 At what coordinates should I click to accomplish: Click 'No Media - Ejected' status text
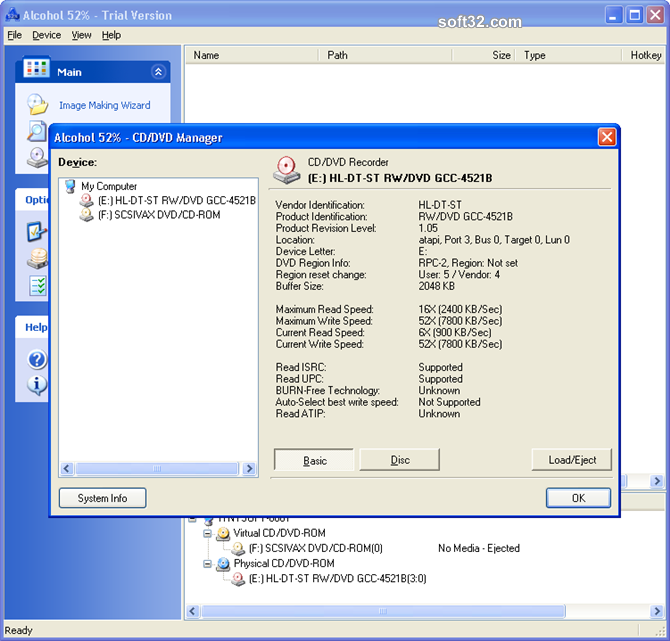coord(479,548)
